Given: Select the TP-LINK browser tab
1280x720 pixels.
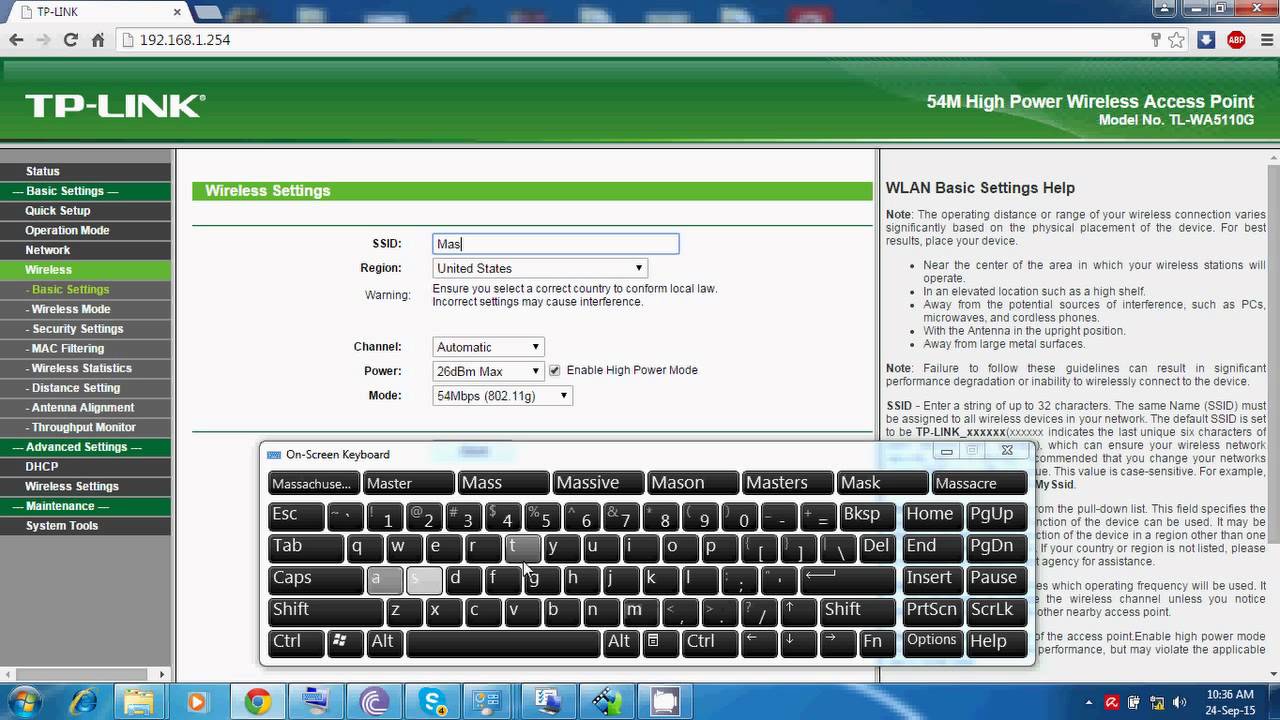Looking at the screenshot, I should [95, 12].
